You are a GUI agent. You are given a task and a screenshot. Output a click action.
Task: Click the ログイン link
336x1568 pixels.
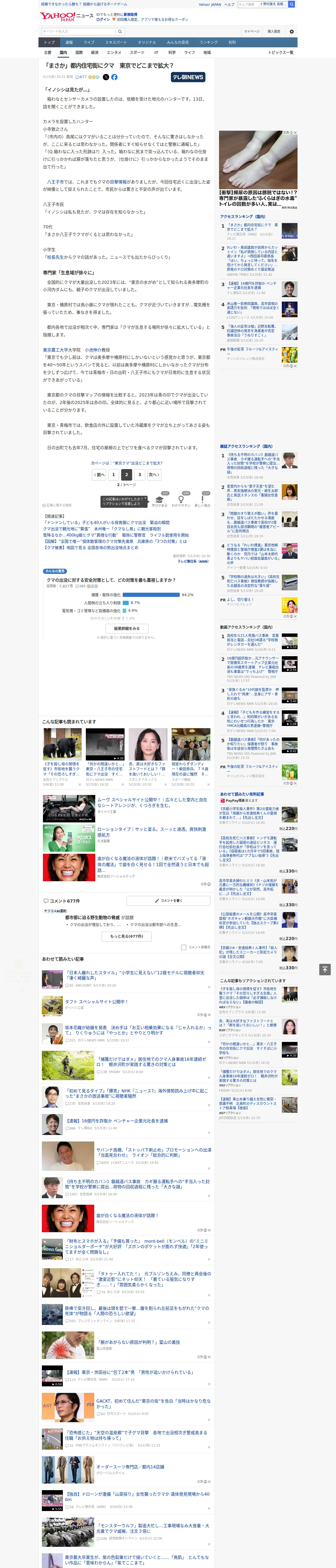click(103, 20)
